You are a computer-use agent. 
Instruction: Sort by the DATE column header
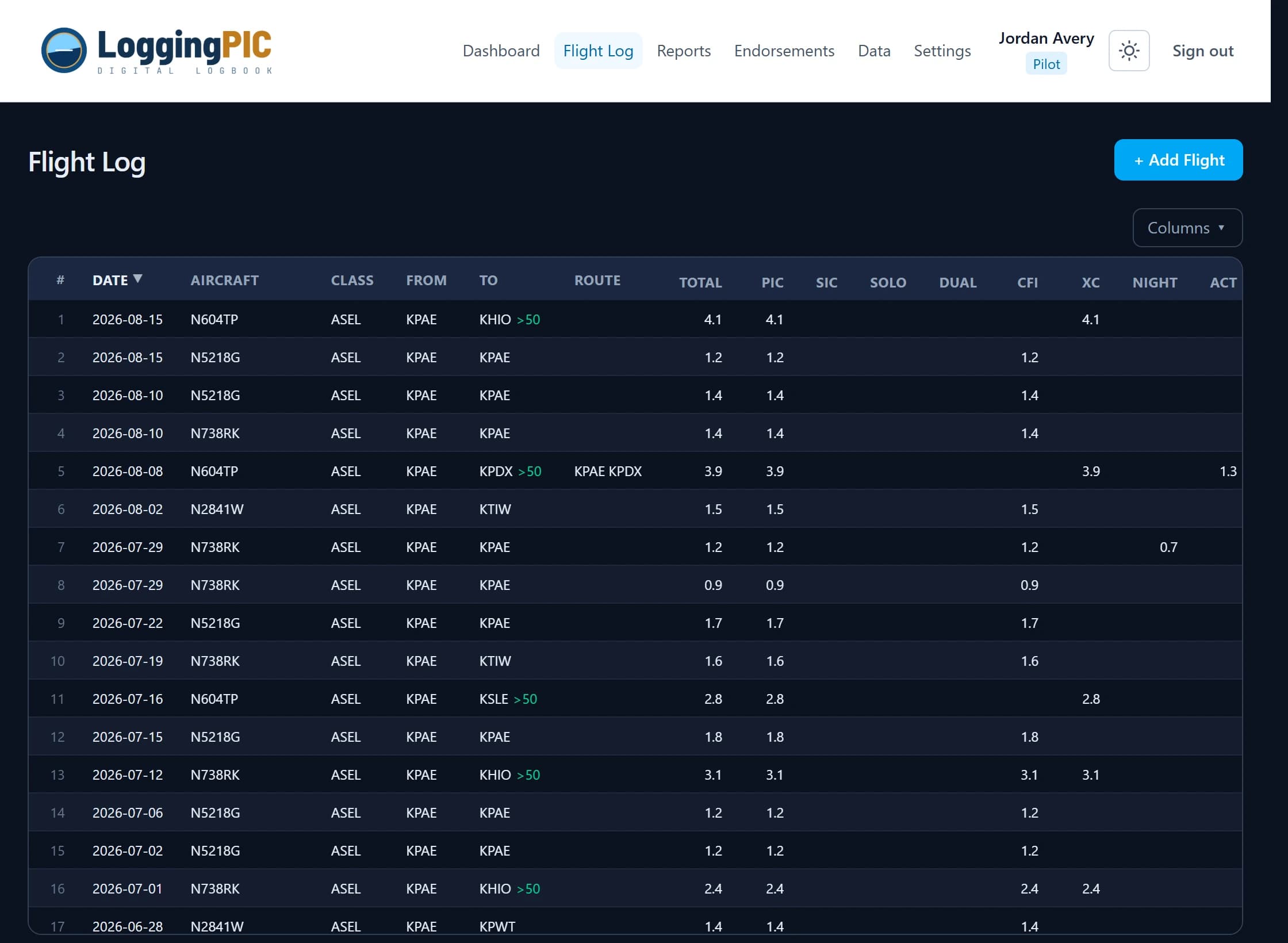click(x=117, y=280)
